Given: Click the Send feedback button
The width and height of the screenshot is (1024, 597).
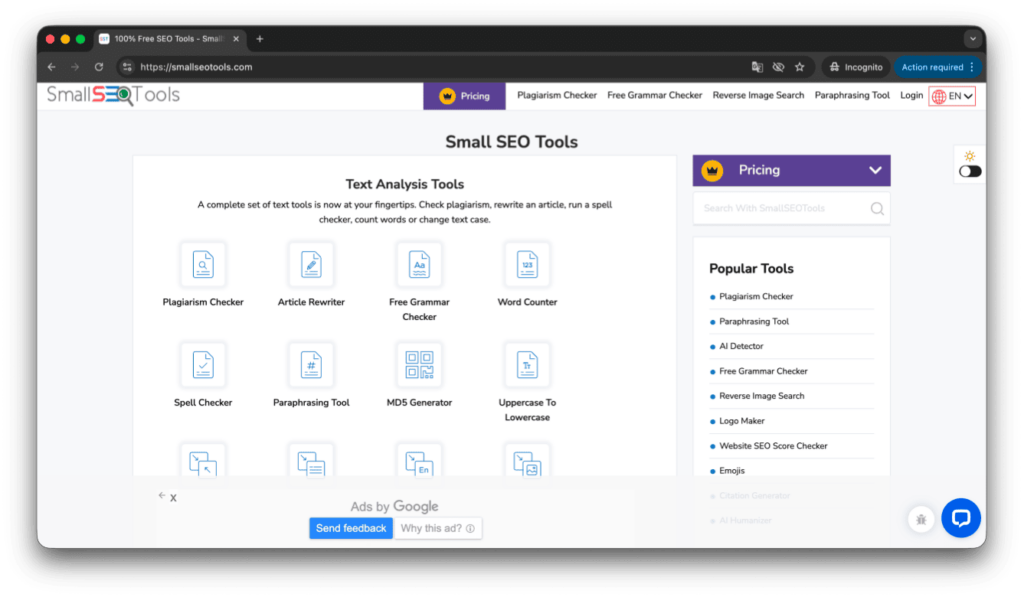Looking at the screenshot, I should [x=351, y=527].
